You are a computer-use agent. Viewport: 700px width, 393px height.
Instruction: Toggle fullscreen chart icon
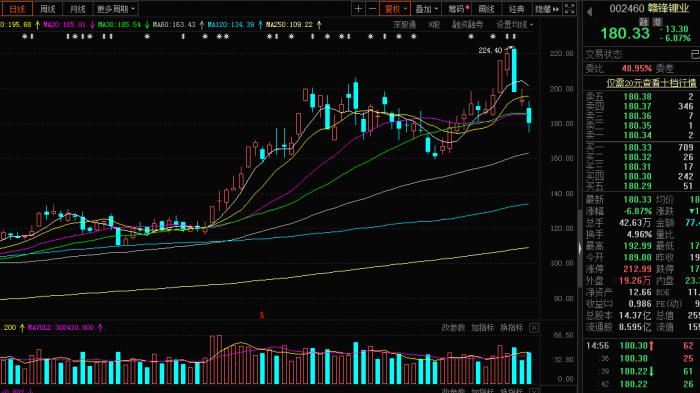(x=569, y=9)
